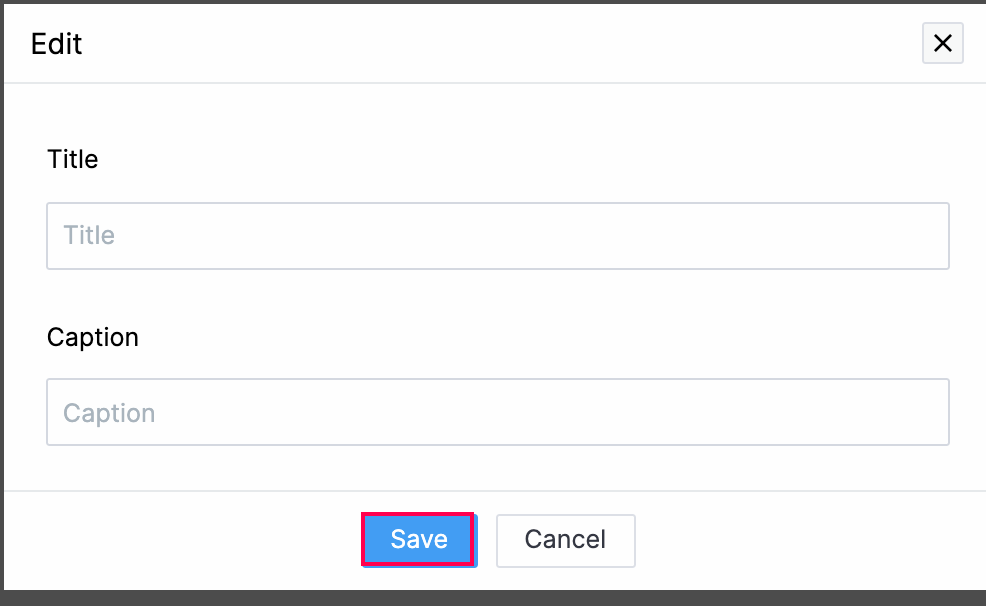Click the dark backdrop below the dialog
This screenshot has width=986, height=606.
(x=493, y=598)
